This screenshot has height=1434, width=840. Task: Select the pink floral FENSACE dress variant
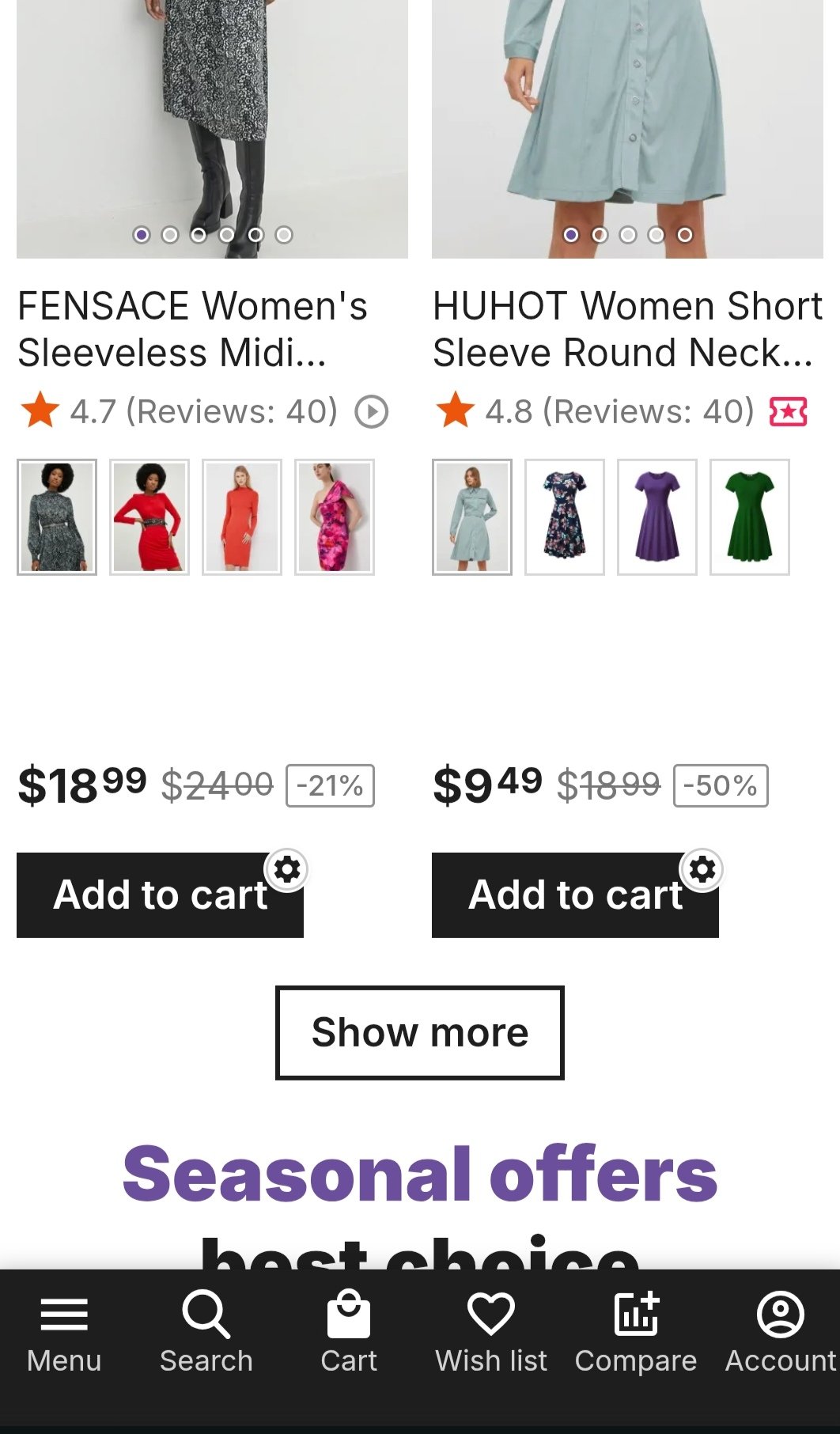coord(335,517)
